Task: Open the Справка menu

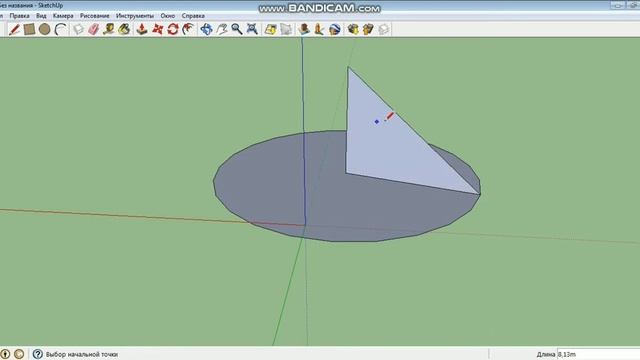Action: point(193,16)
